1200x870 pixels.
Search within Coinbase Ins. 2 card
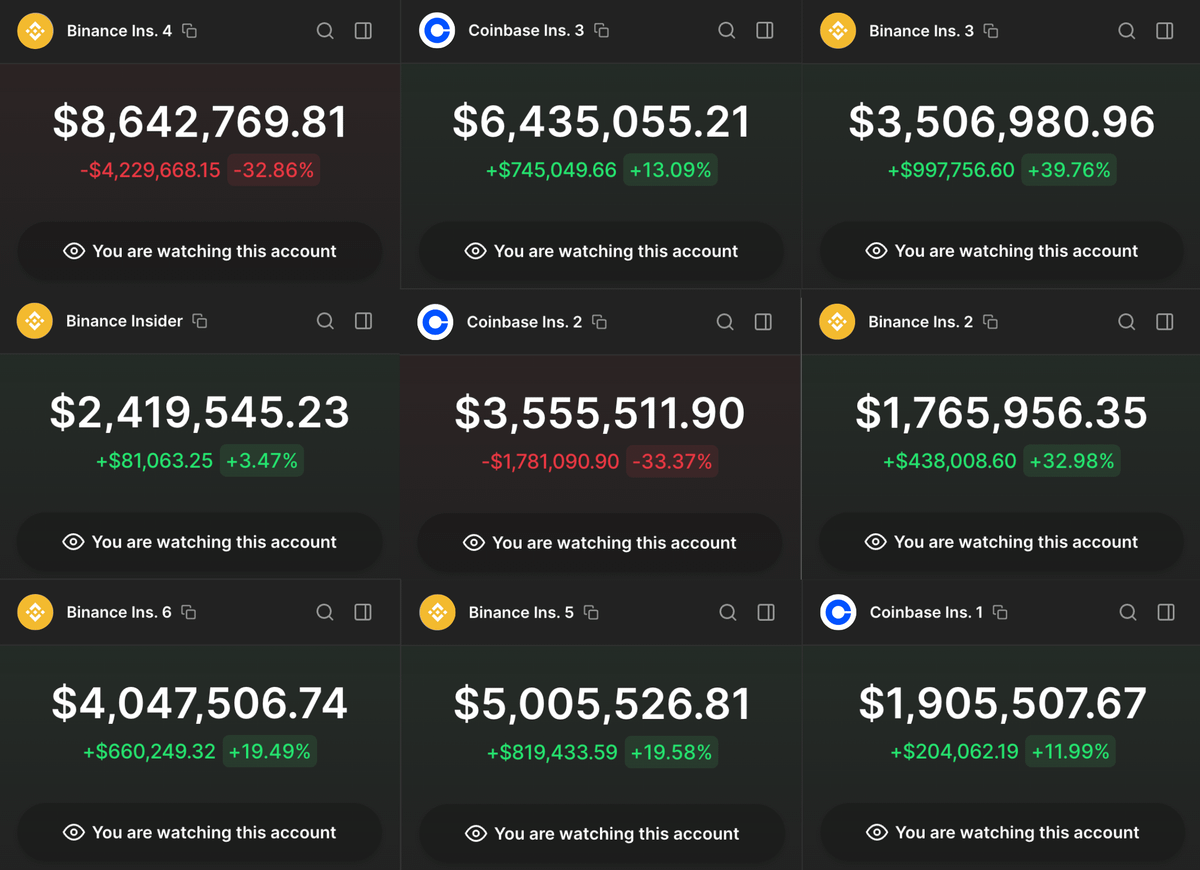click(x=725, y=322)
